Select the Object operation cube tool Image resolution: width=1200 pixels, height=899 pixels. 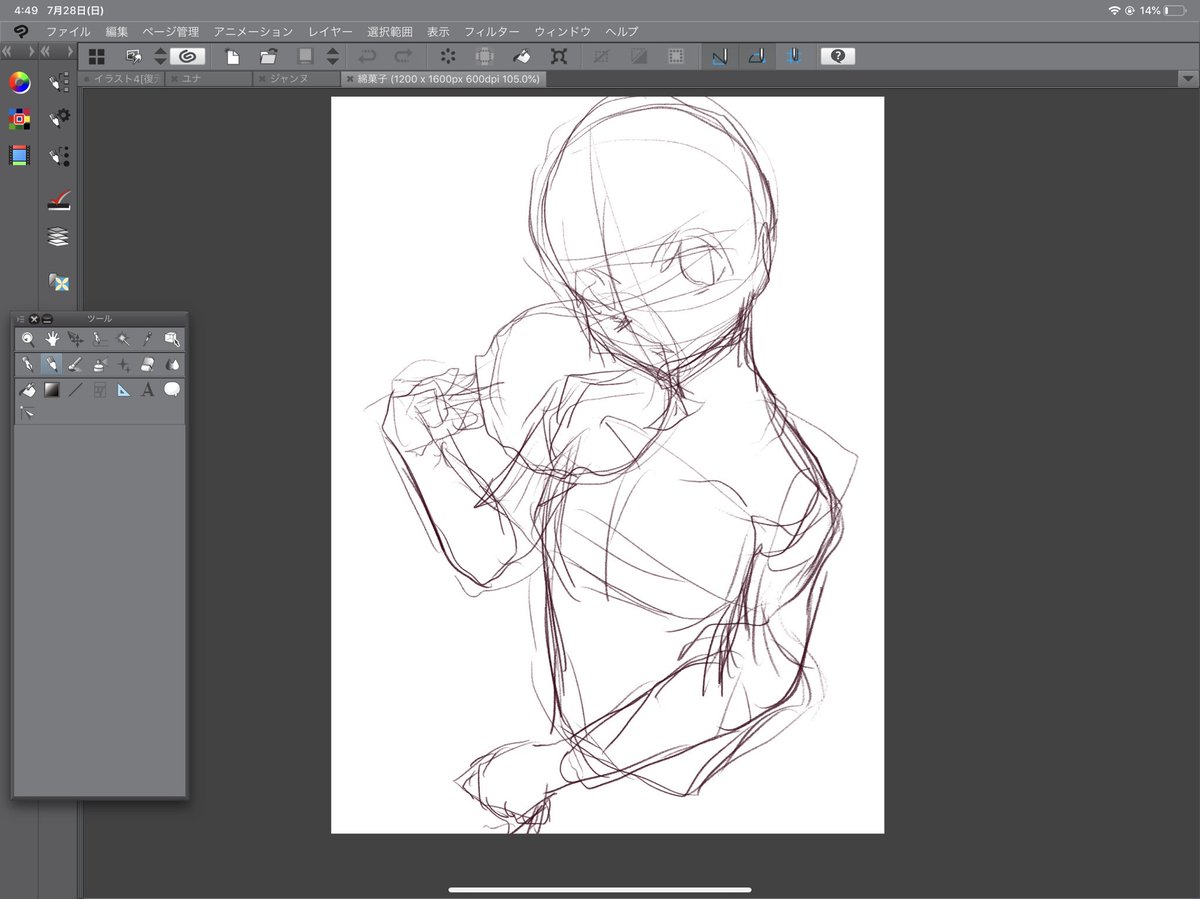click(172, 340)
